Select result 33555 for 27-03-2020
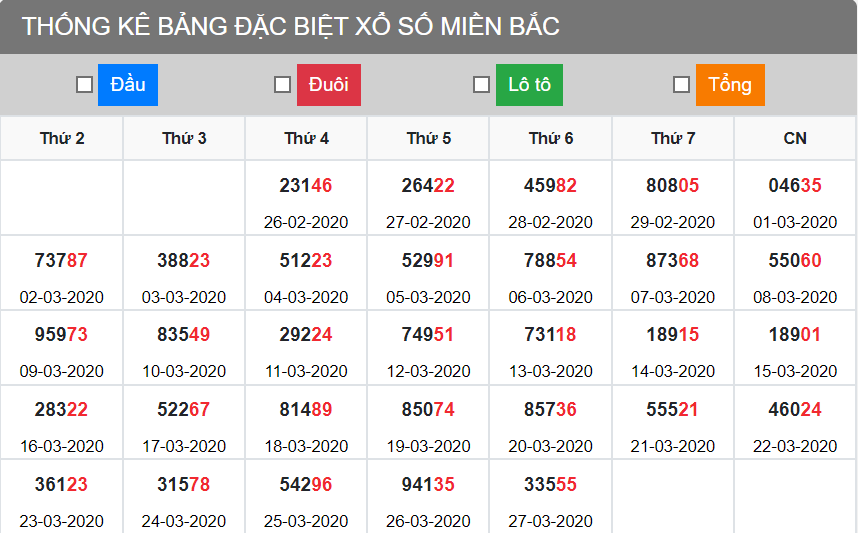 pyautogui.click(x=550, y=484)
